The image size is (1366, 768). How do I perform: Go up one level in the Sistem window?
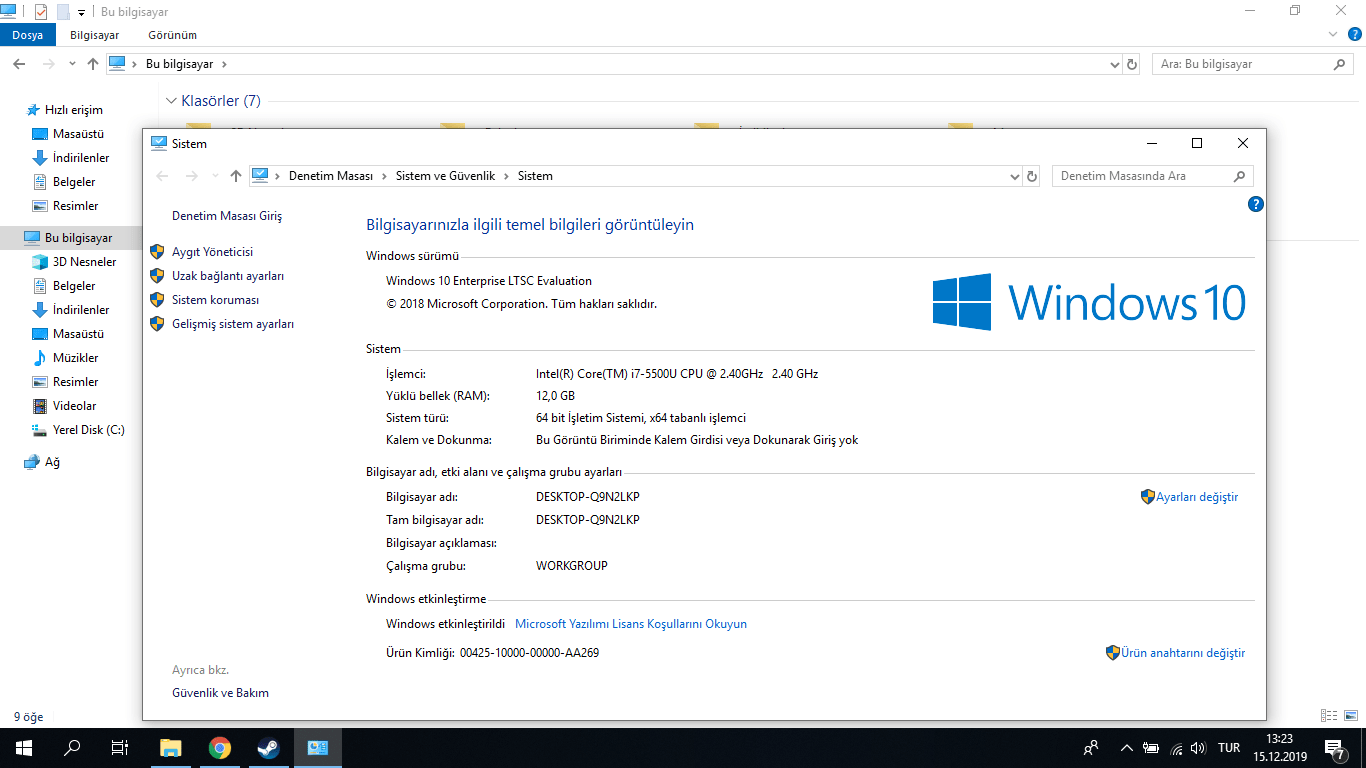pos(236,176)
